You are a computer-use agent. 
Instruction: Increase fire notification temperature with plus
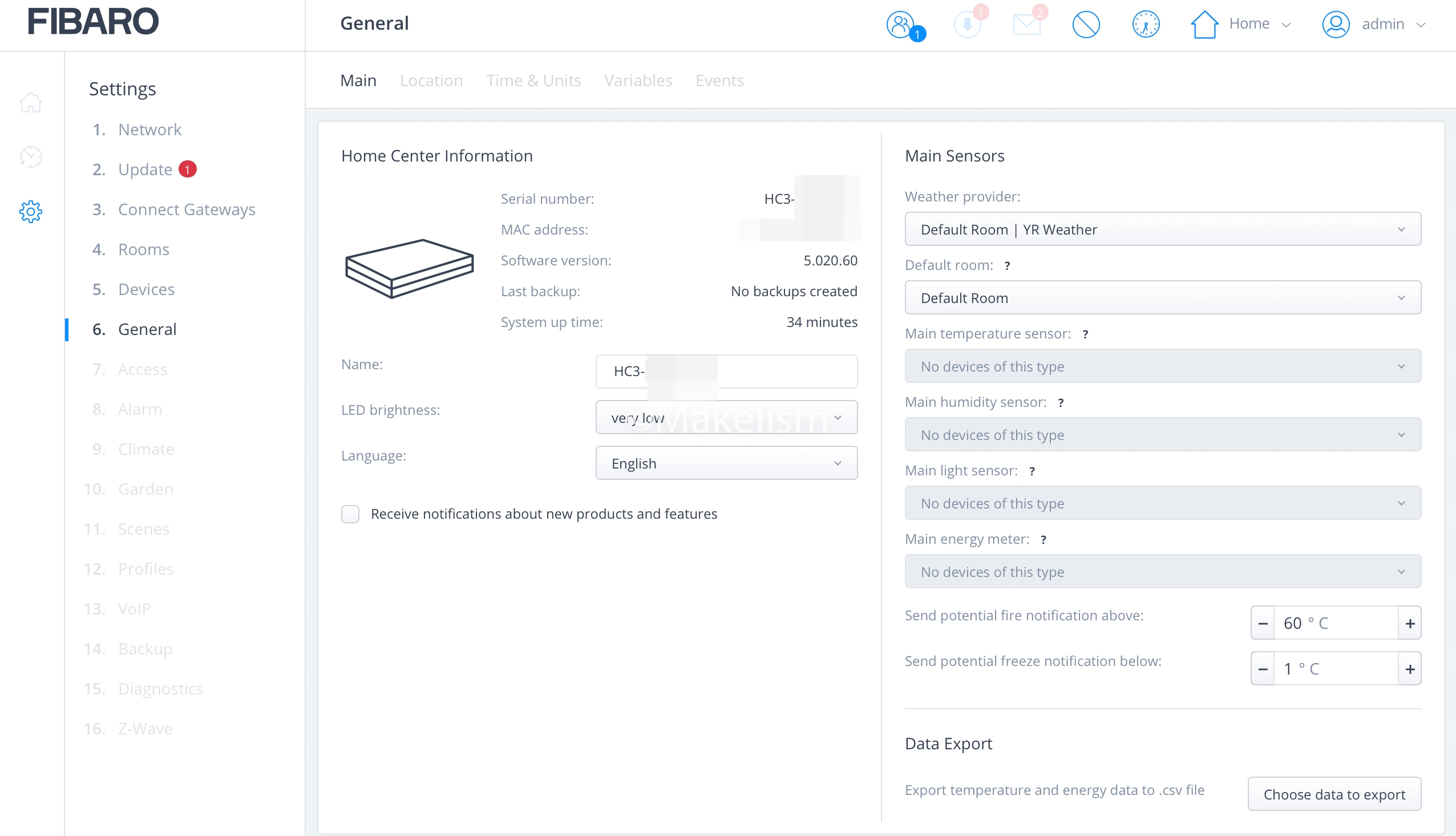pos(1410,624)
